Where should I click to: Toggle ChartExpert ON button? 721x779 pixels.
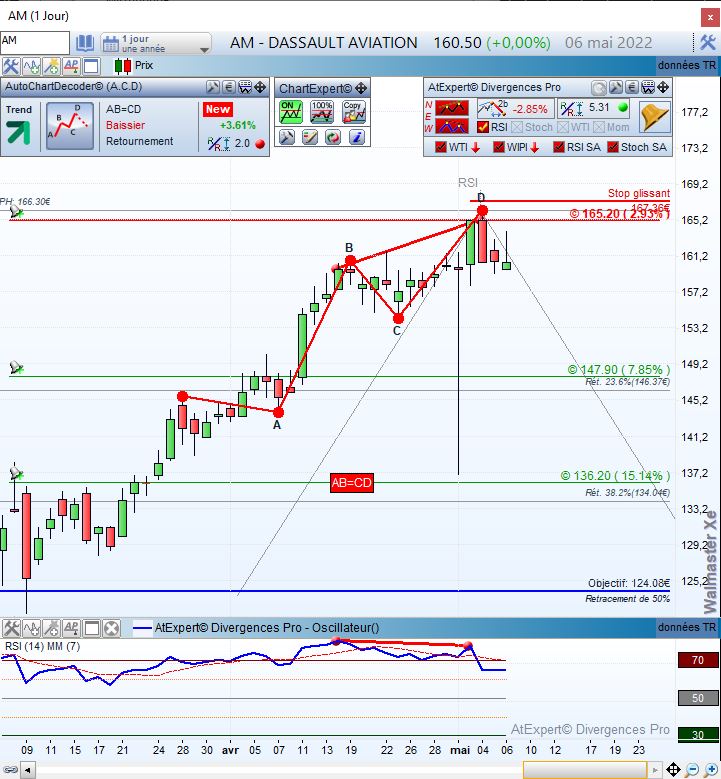(291, 112)
